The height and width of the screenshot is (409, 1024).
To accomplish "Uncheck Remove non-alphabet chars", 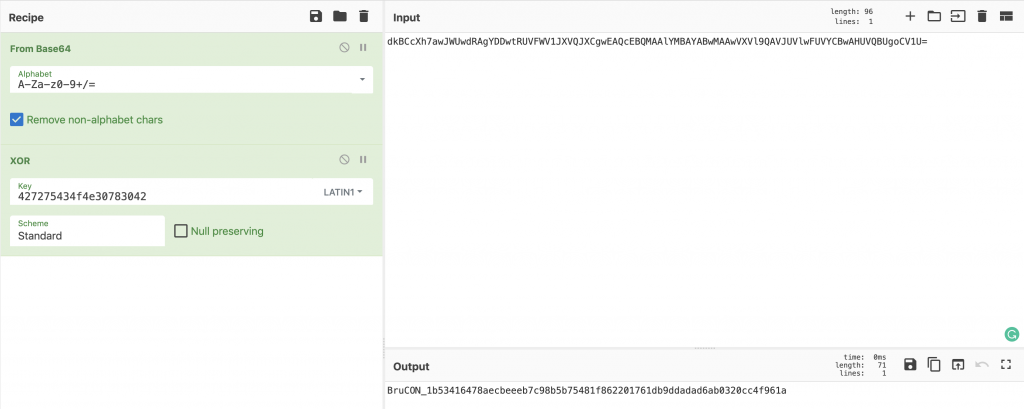I will [x=17, y=120].
